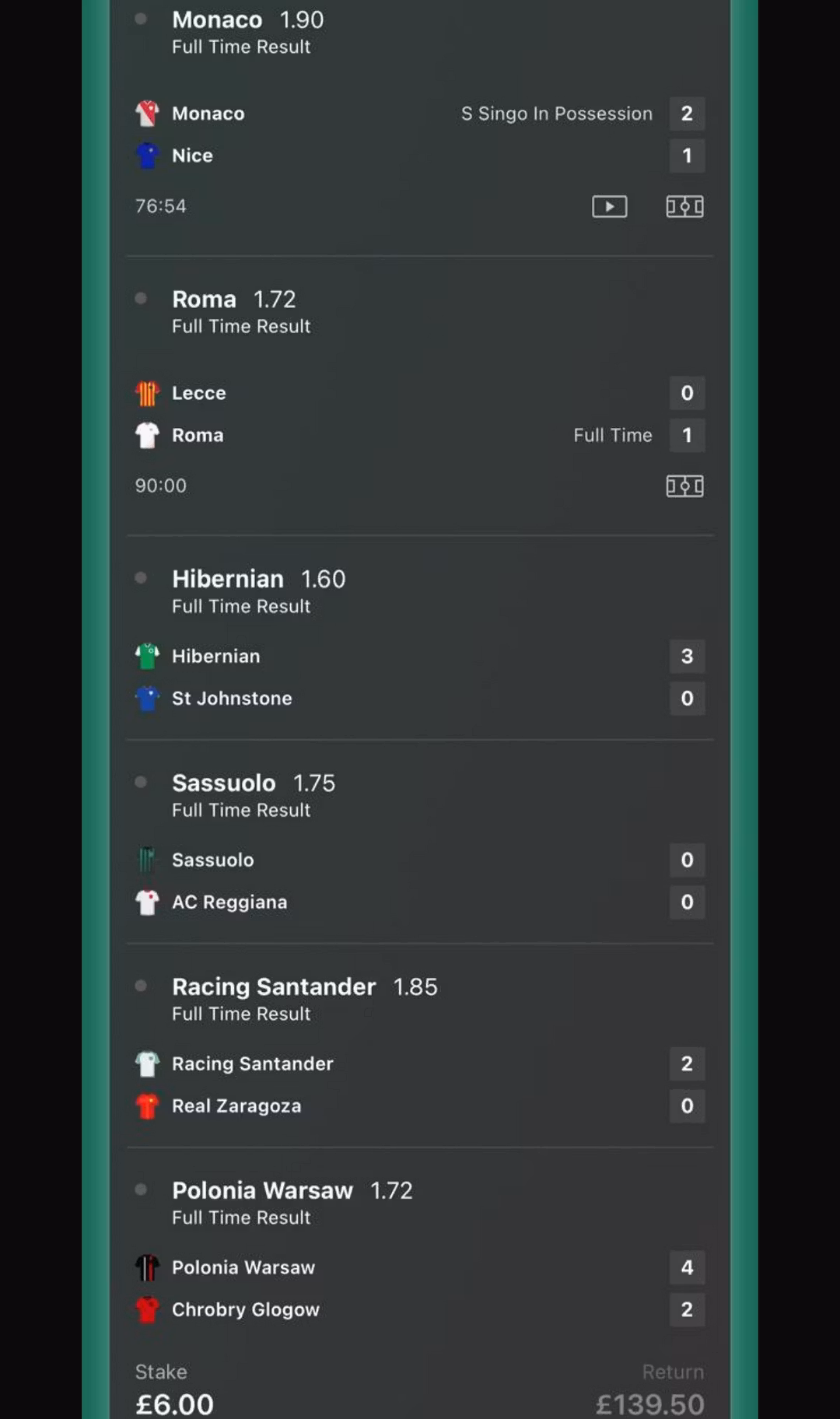The image size is (840, 1419).
Task: Open match pitch view for Lecce v Roma
Action: (x=684, y=486)
